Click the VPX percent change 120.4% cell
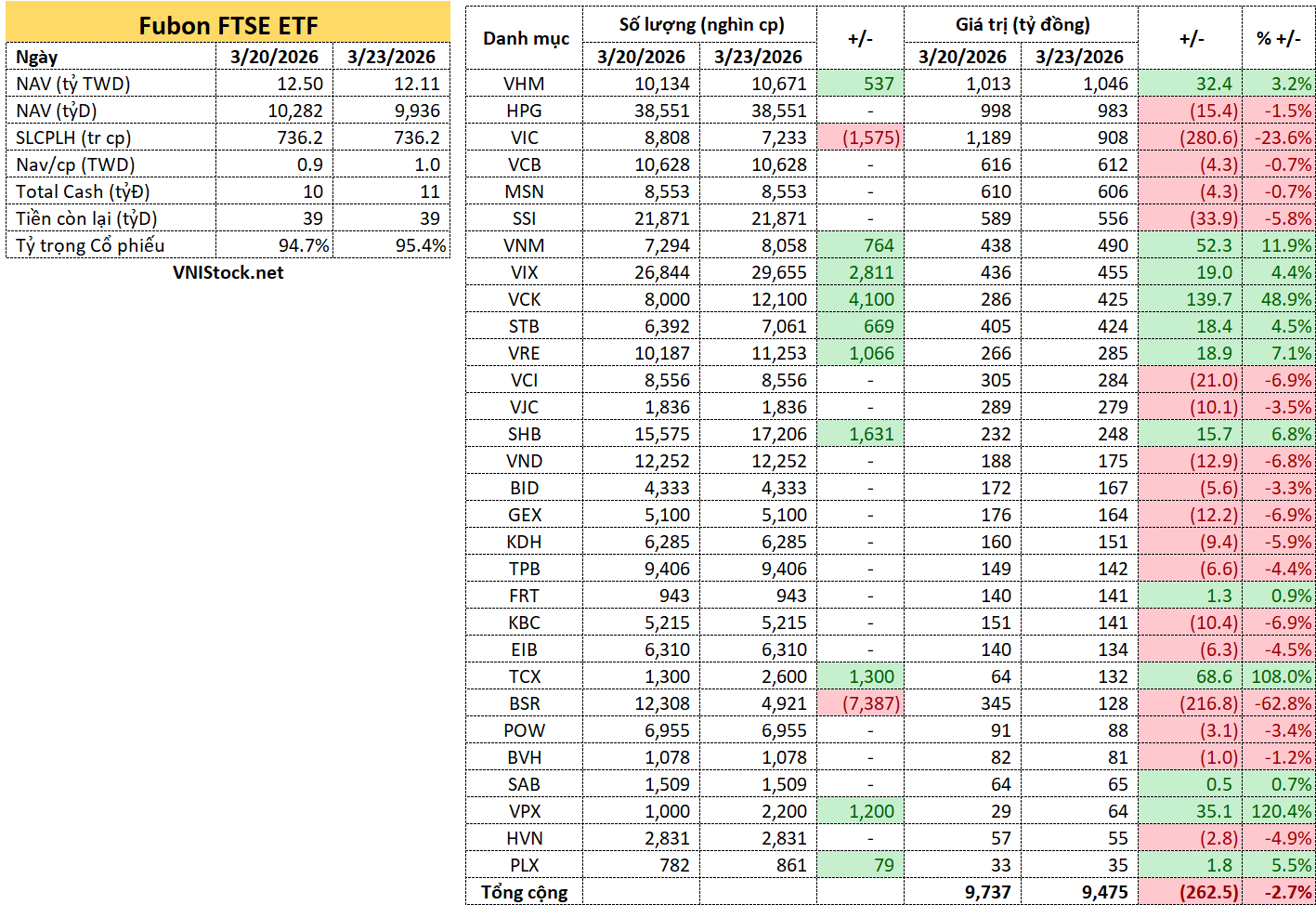The width and height of the screenshot is (1316, 905). 1278,811
